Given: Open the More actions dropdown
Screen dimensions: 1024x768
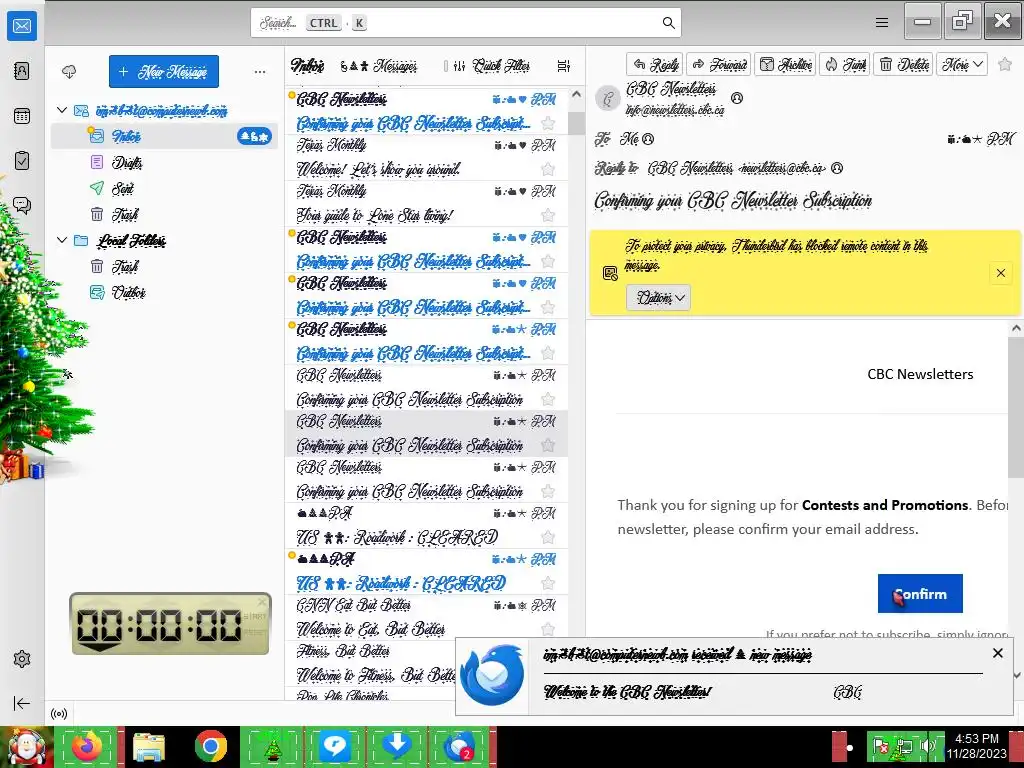Looking at the screenshot, I should click(x=961, y=64).
